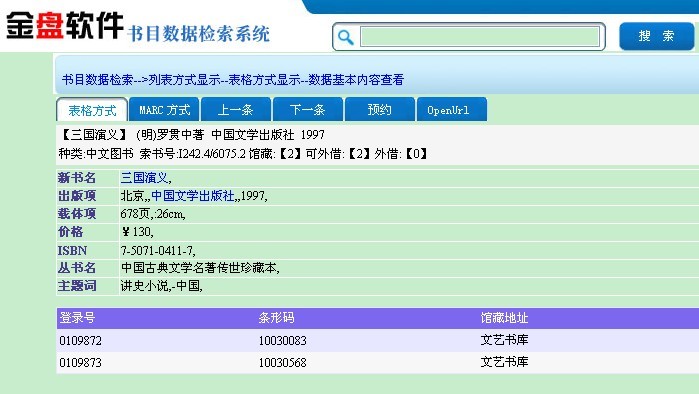Open the 中国文学出版社 publisher link
The image size is (699, 394).
click(193, 196)
